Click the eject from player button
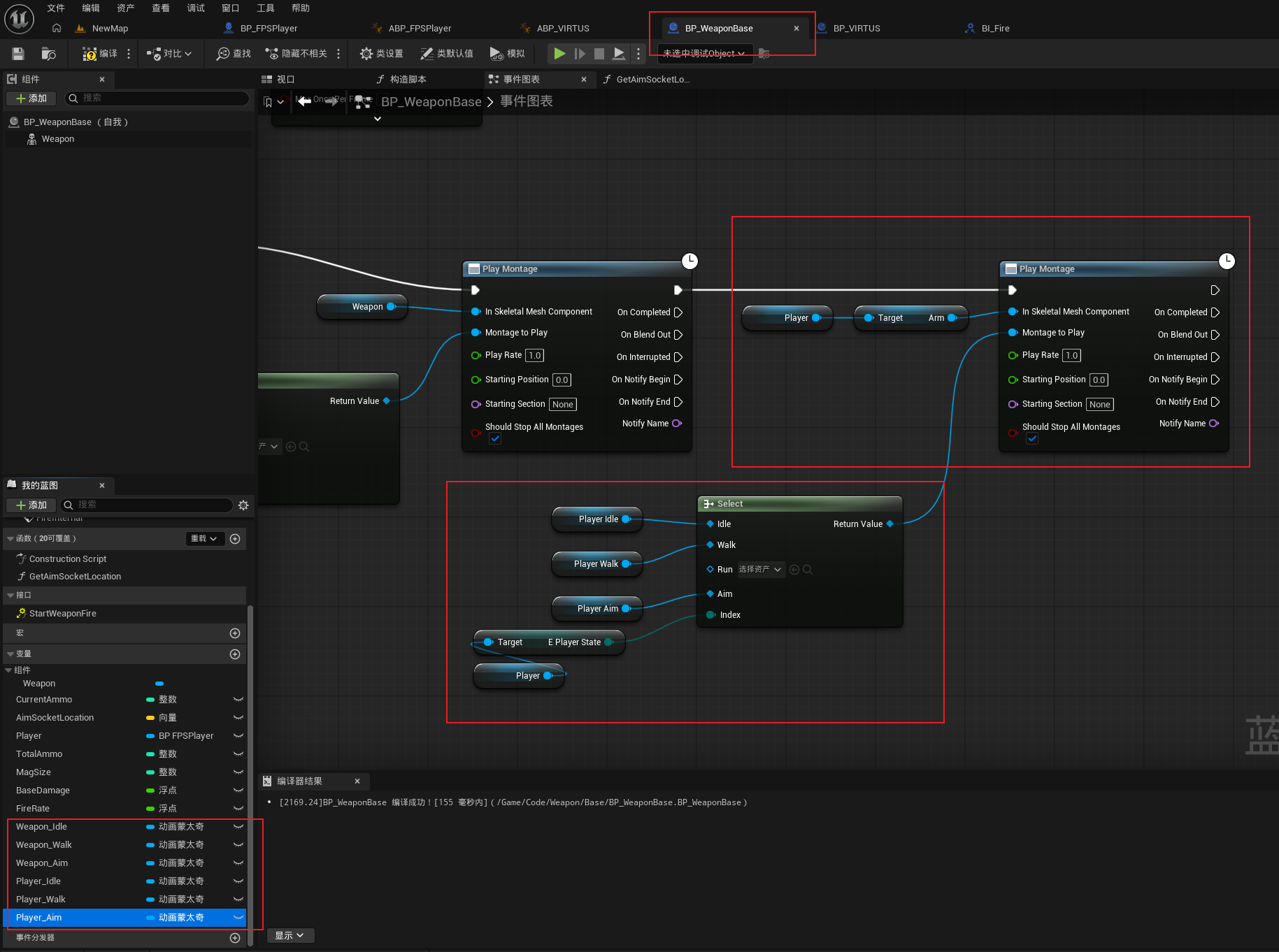The image size is (1279, 952). click(619, 53)
